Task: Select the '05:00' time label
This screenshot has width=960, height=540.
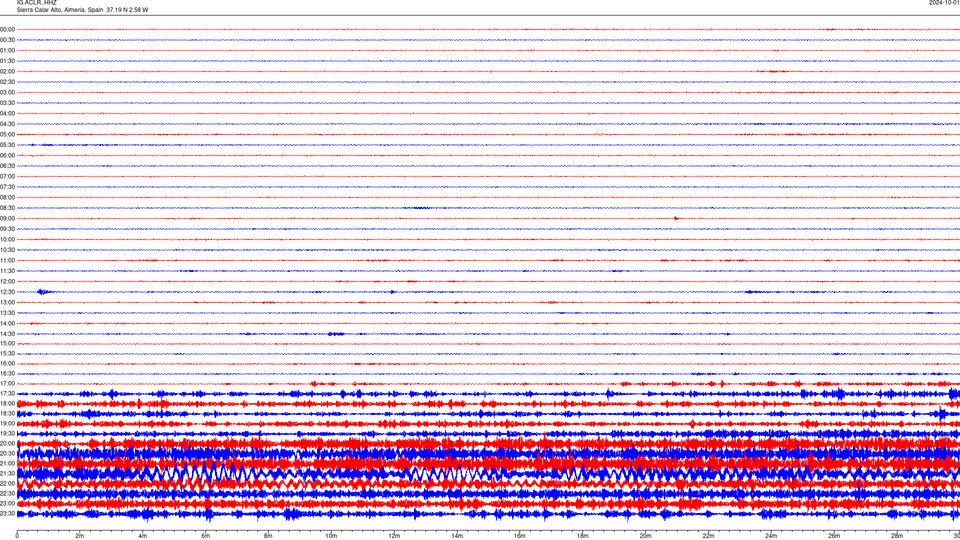Action: [x=7, y=134]
